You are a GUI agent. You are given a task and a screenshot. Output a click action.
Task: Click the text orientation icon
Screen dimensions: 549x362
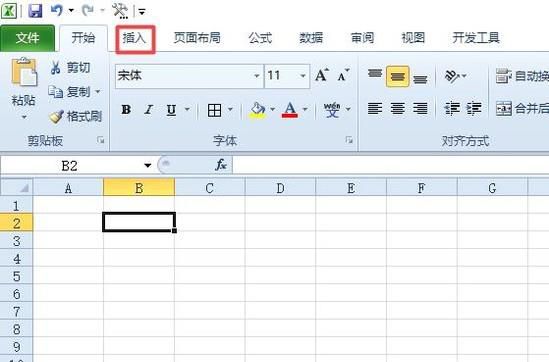[452, 76]
